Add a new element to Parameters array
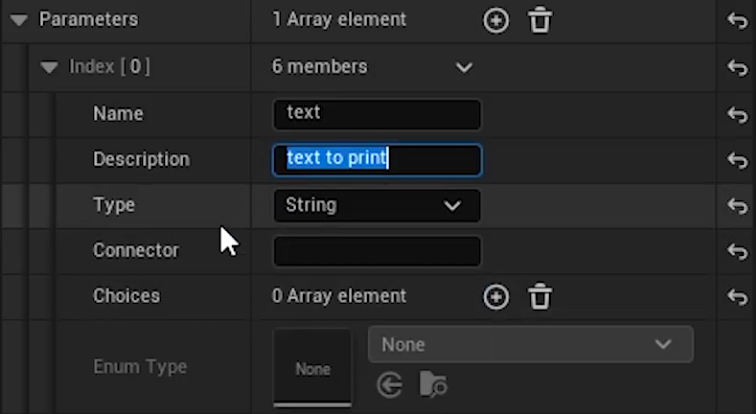The width and height of the screenshot is (756, 414). click(496, 21)
